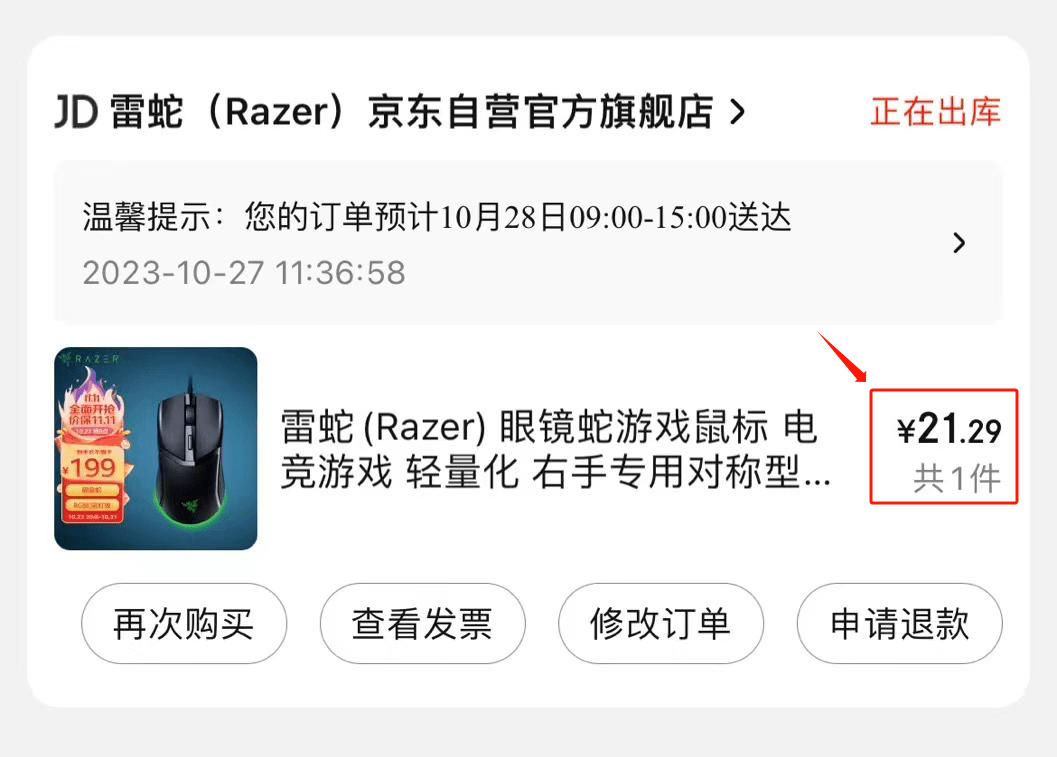This screenshot has width=1057, height=757.
Task: Open the 温馨提示 delivery estimate message
Action: click(x=437, y=217)
